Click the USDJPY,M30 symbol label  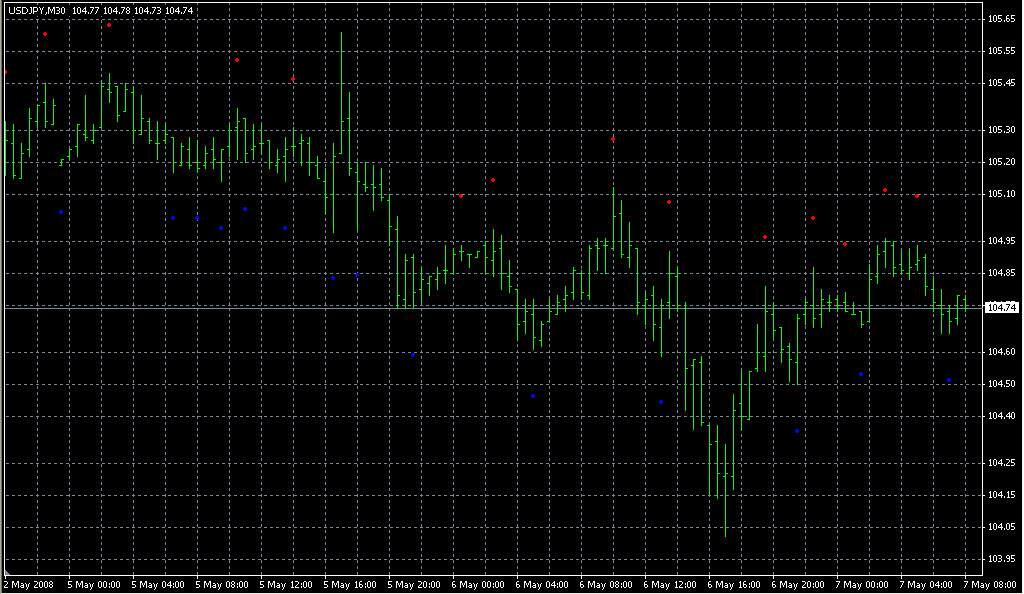click(37, 11)
